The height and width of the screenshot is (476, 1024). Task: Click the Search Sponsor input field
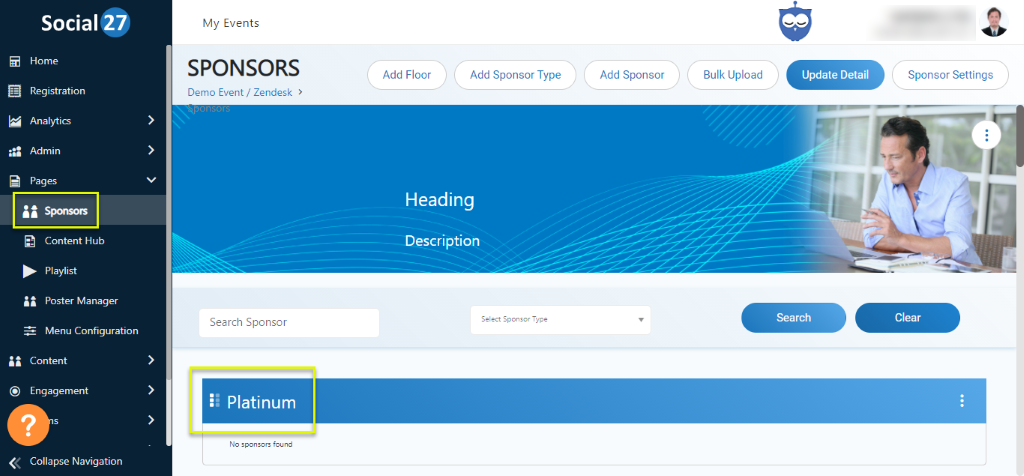coord(289,322)
